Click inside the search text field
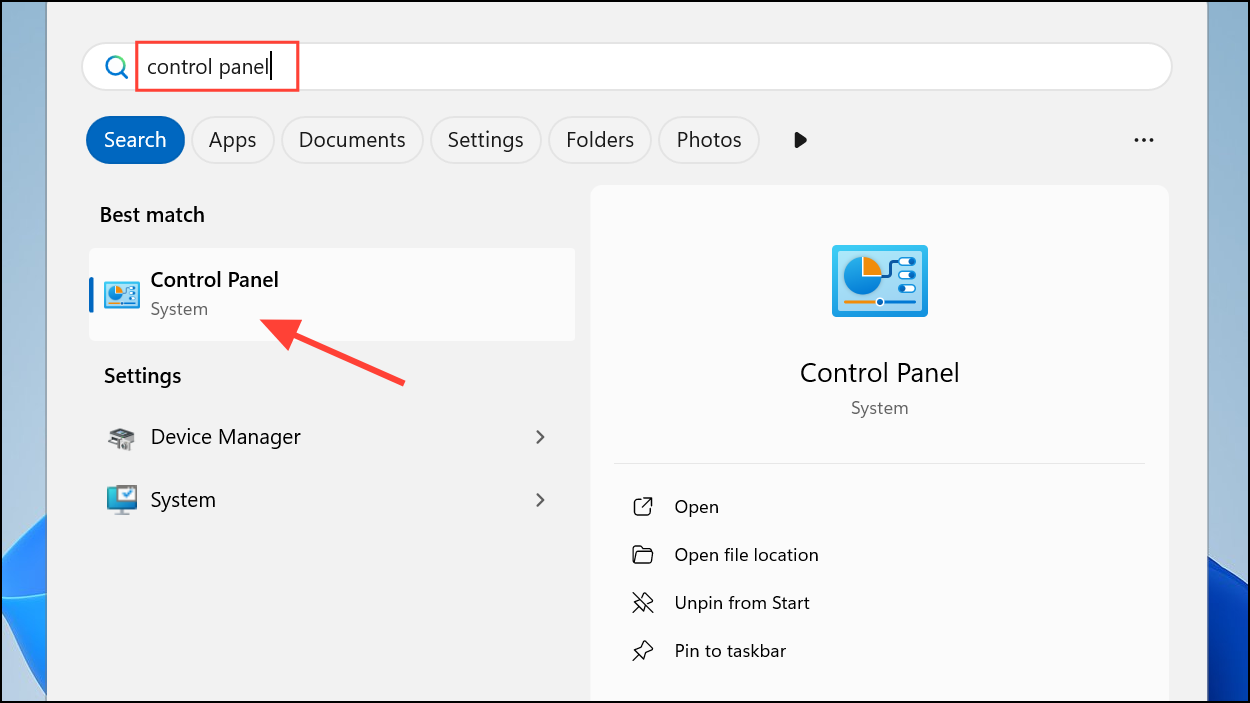 627,67
